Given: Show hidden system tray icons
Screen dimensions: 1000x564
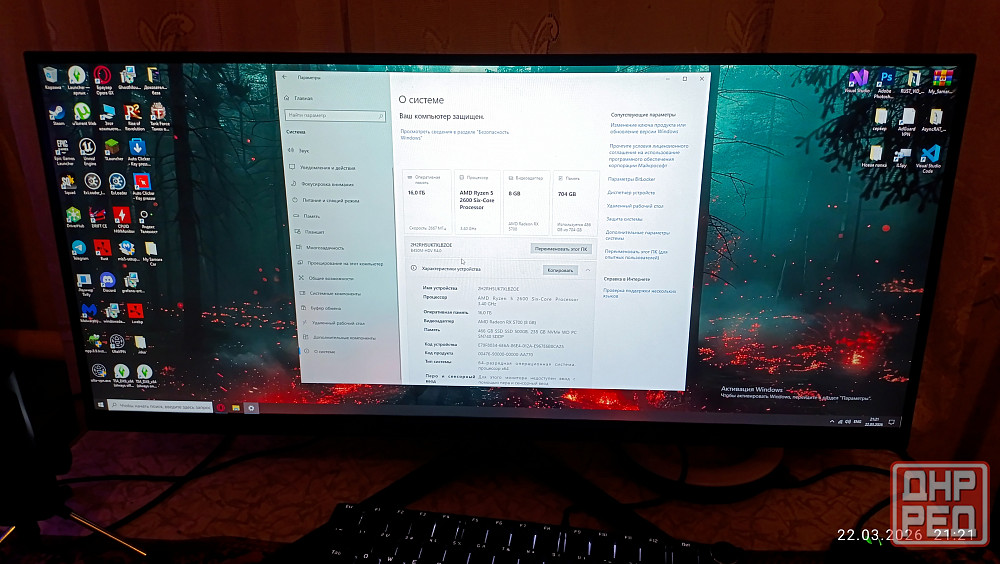Looking at the screenshot, I should point(832,423).
